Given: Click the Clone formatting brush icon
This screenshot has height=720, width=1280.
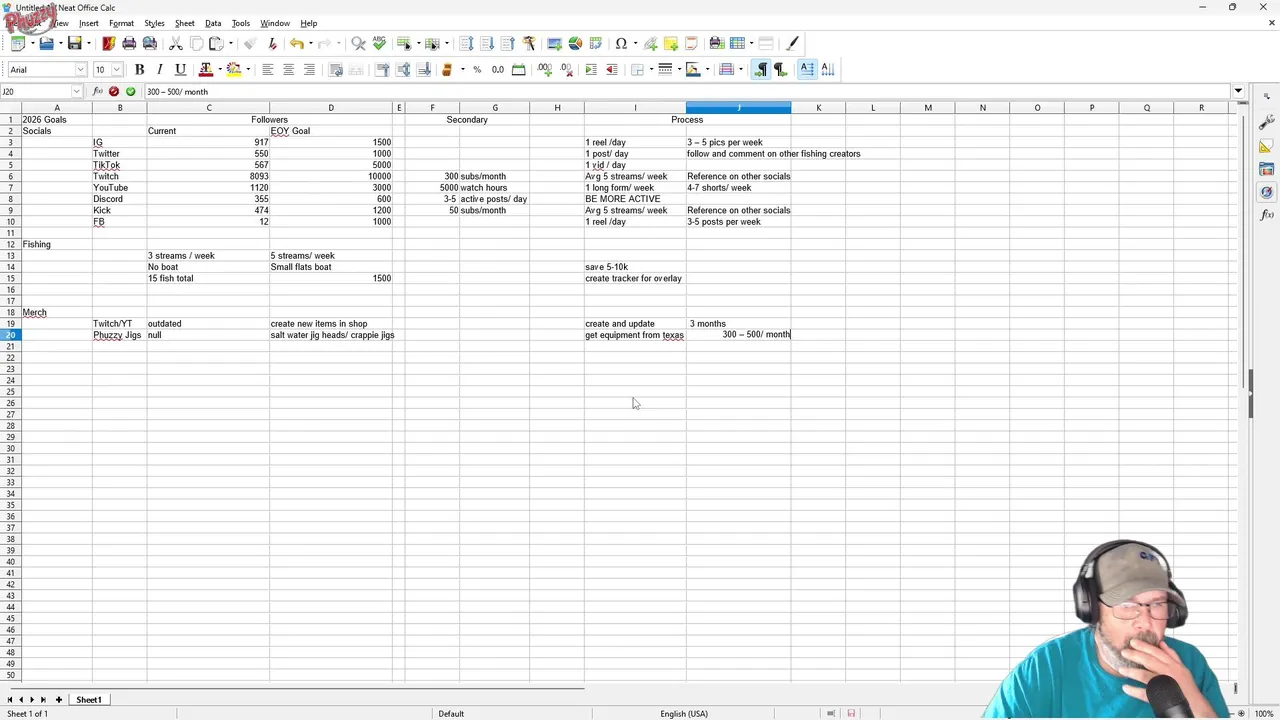Looking at the screenshot, I should click(x=250, y=43).
